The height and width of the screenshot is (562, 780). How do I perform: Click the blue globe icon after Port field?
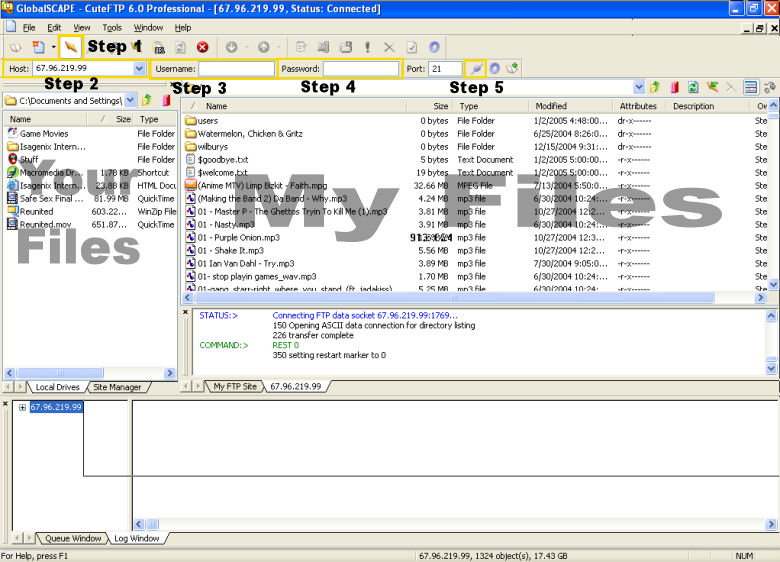494,69
